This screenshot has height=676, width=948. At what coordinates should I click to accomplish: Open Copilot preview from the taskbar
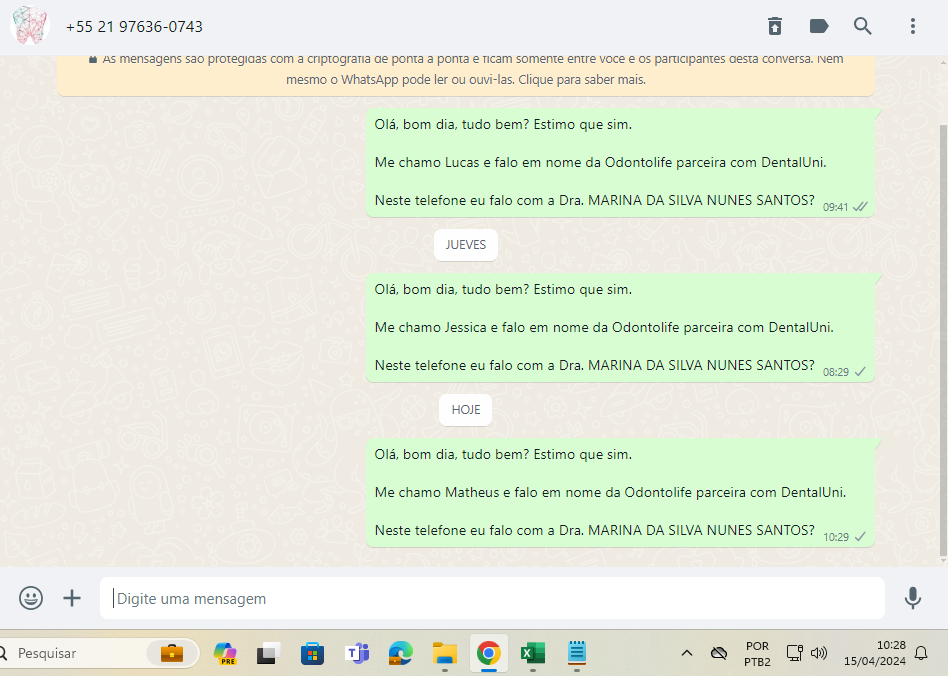pos(226,653)
